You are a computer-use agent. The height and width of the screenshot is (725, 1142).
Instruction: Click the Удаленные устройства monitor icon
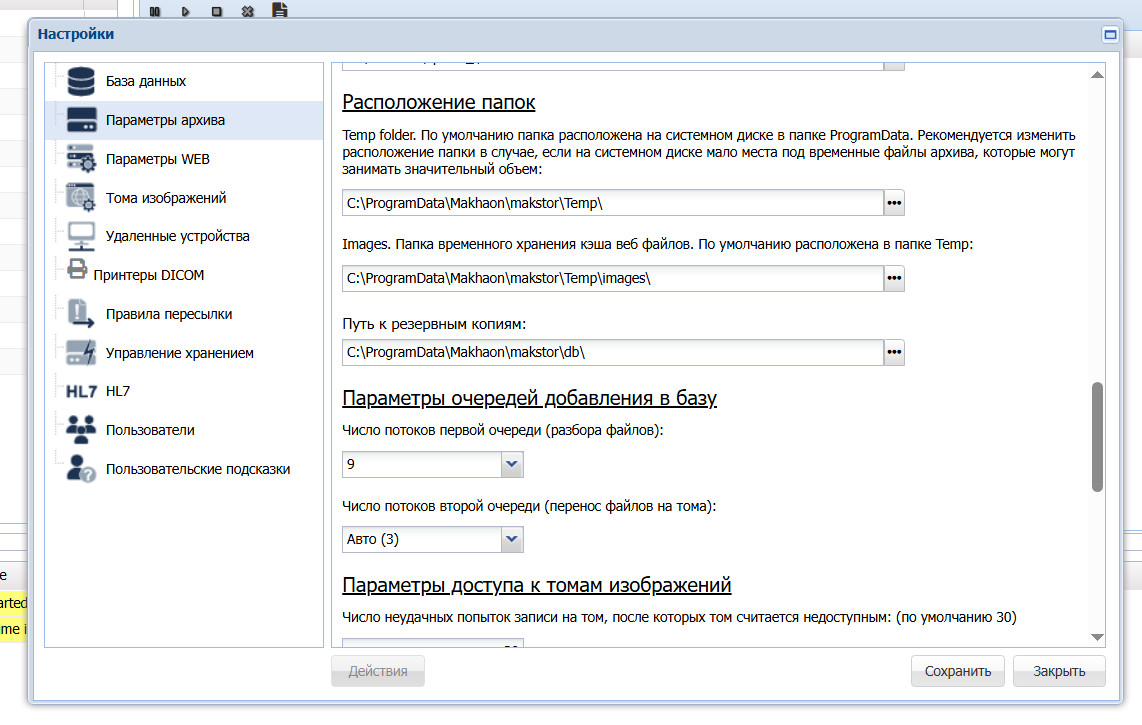pos(81,235)
